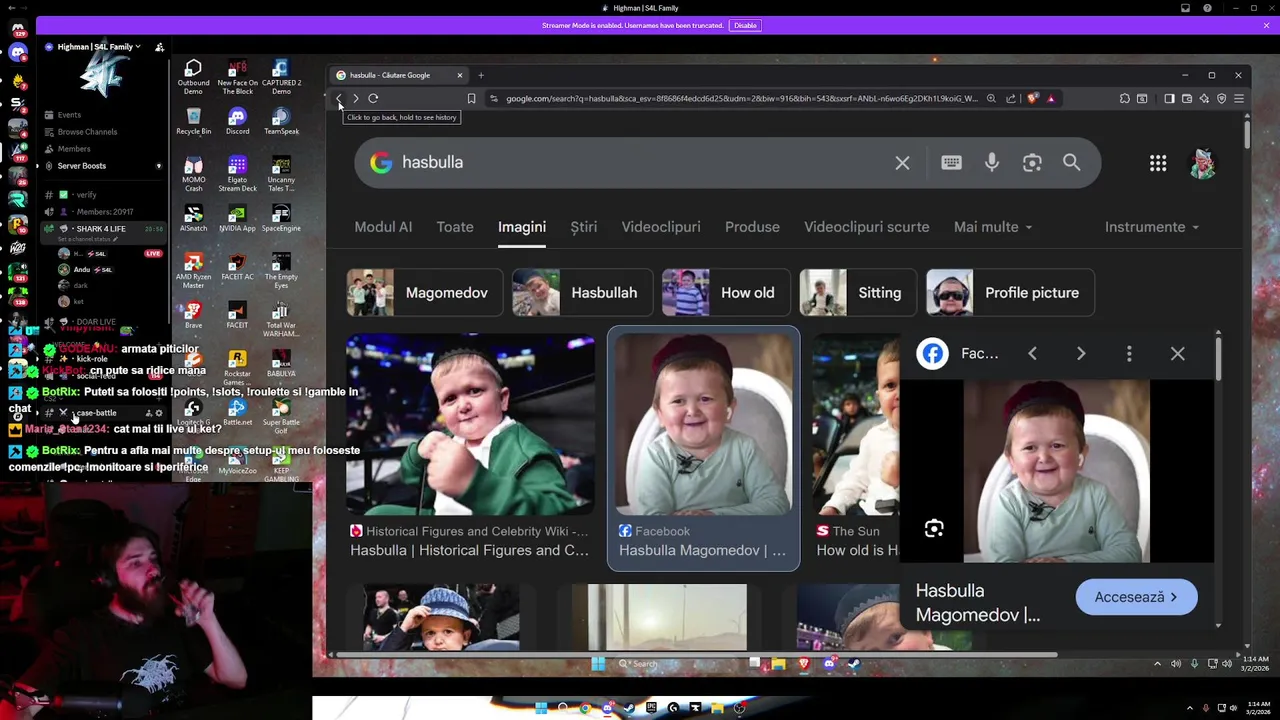Open the Recycle Bin desktop icon
Image resolution: width=1280 pixels, height=720 pixels.
193,122
